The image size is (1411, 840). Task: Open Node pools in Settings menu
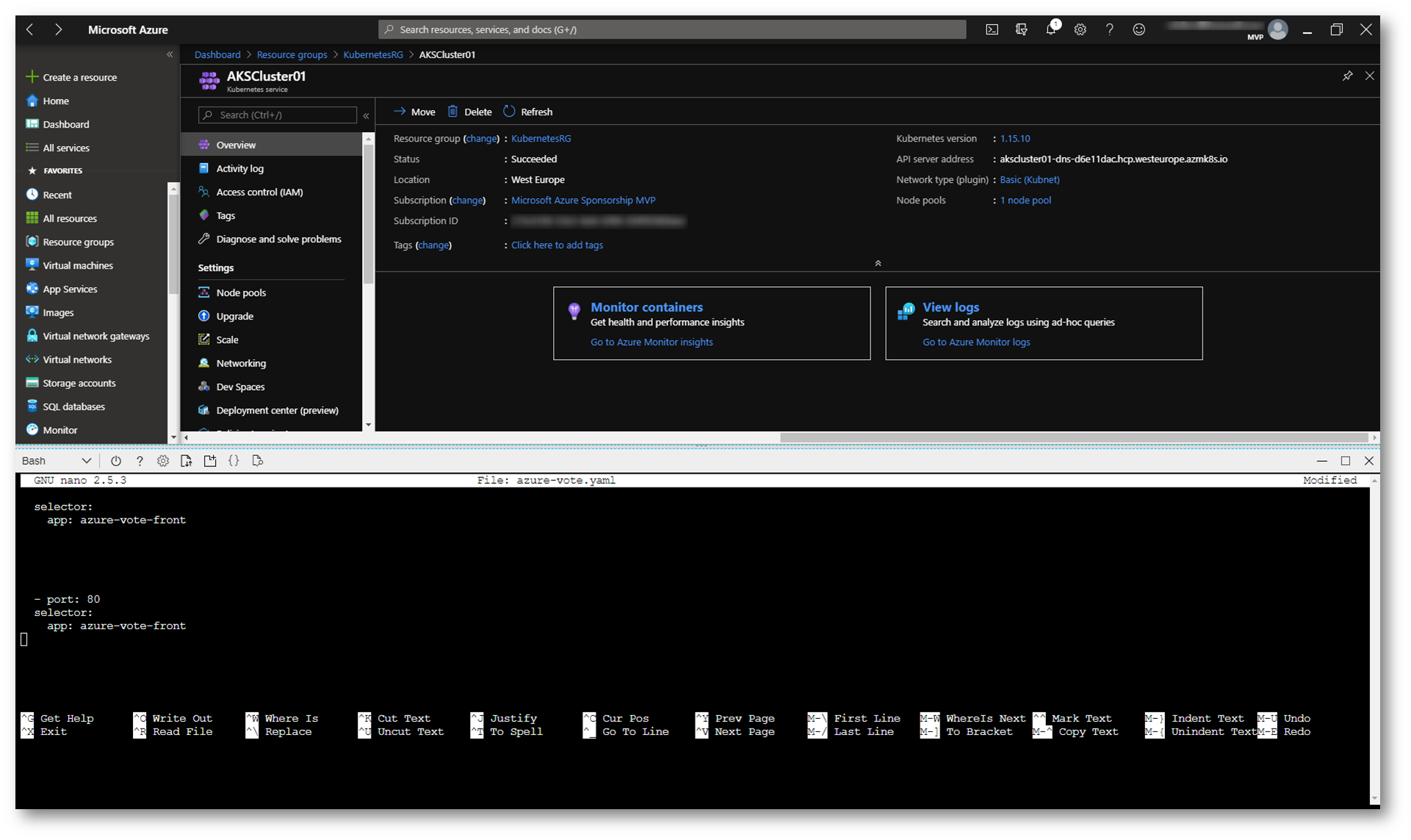coord(241,293)
